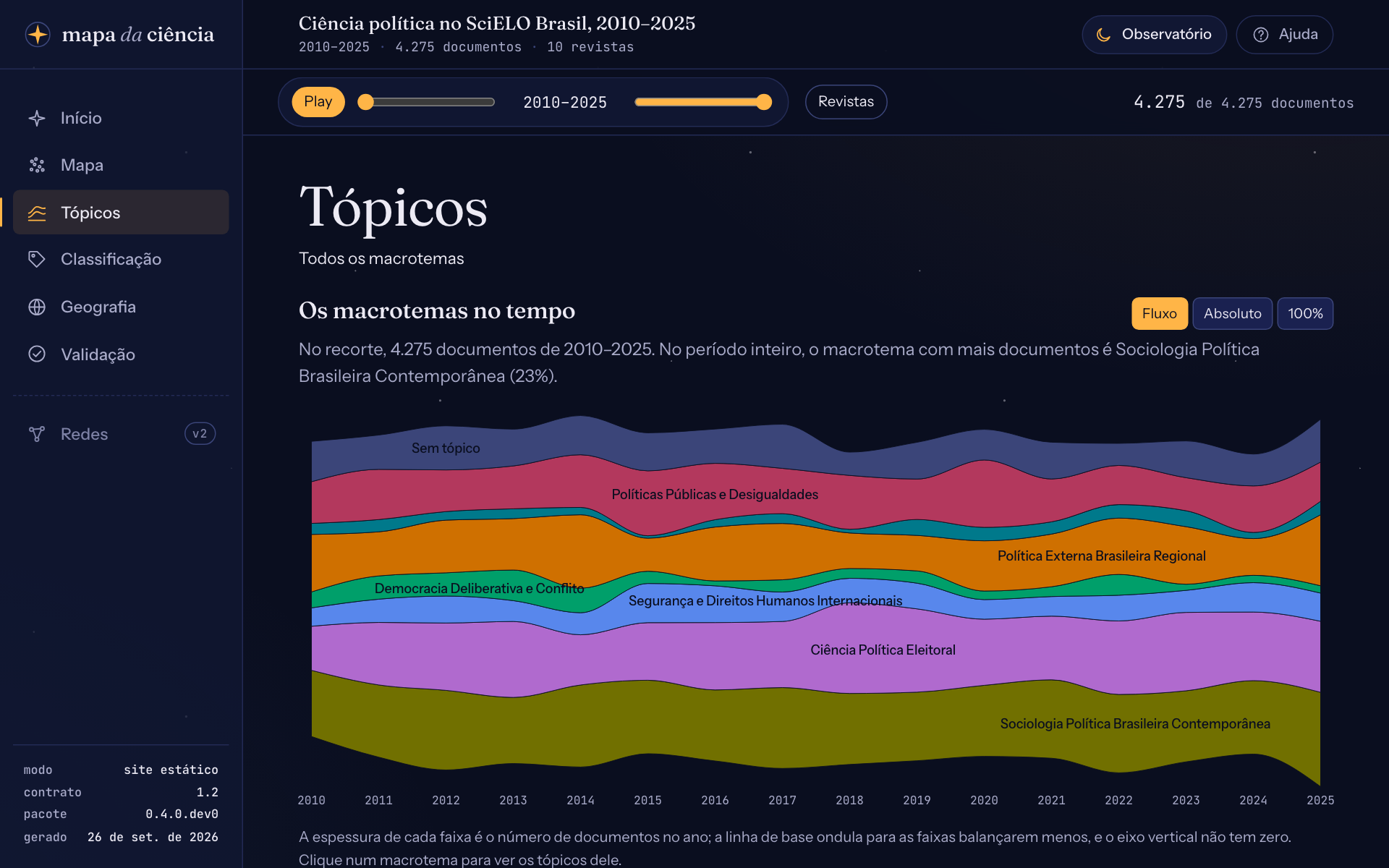1389x868 pixels.
Task: Click the moon icon in the Observatório button
Action: (1104, 35)
